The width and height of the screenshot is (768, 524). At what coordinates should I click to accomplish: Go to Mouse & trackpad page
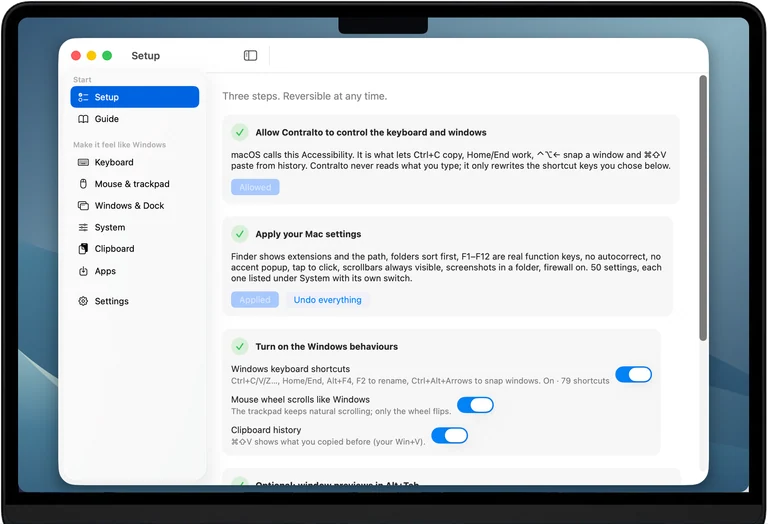(135, 184)
